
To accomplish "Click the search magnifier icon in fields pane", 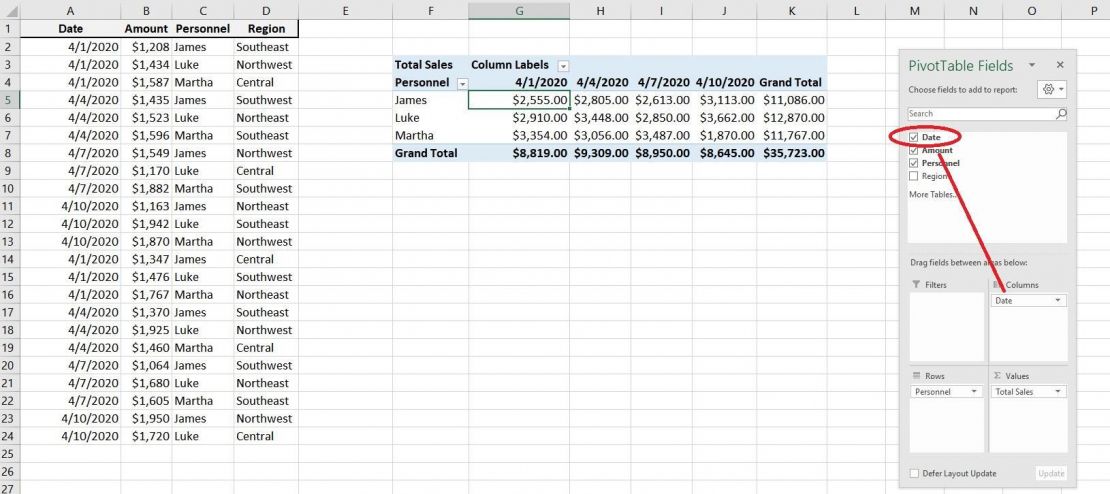I will (1060, 113).
